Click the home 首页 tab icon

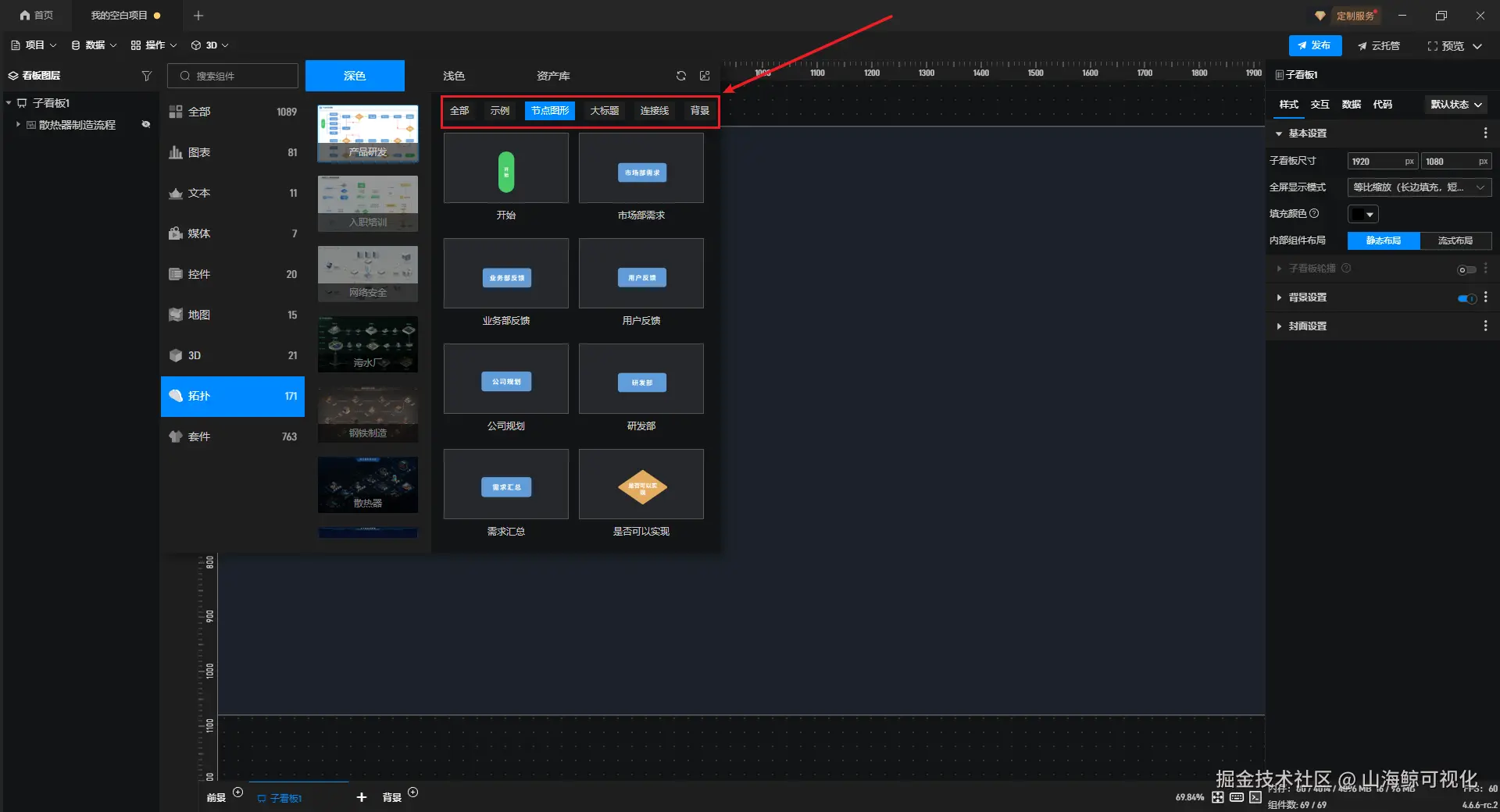pyautogui.click(x=25, y=16)
